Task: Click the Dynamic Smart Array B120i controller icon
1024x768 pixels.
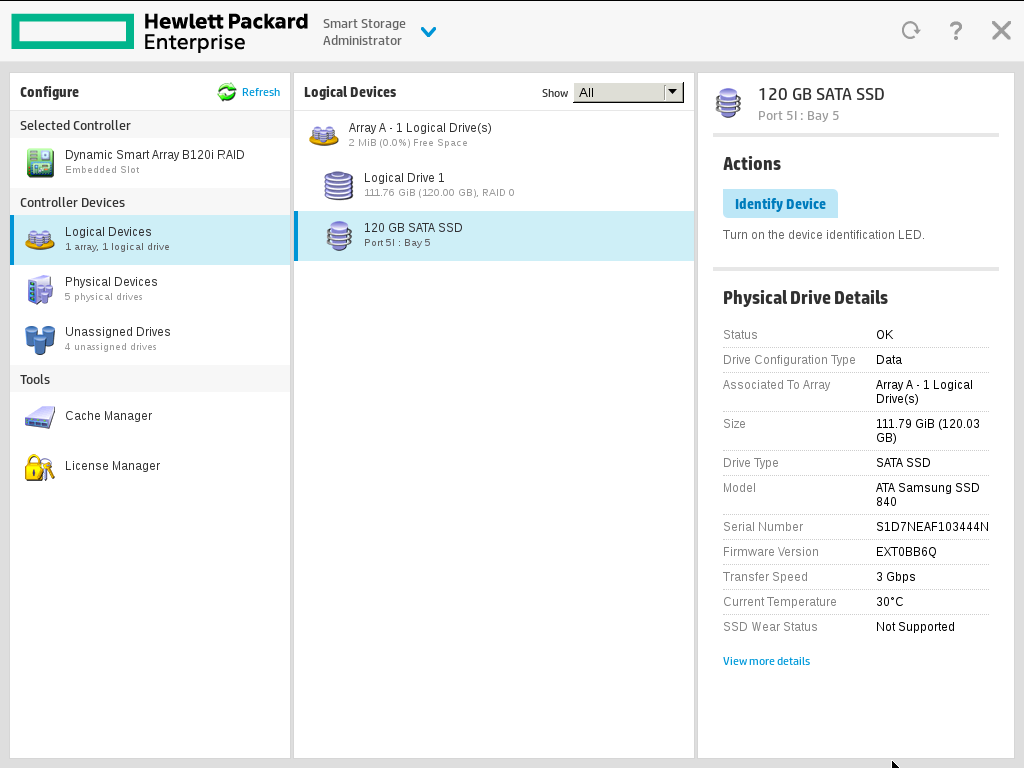Action: coord(40,163)
